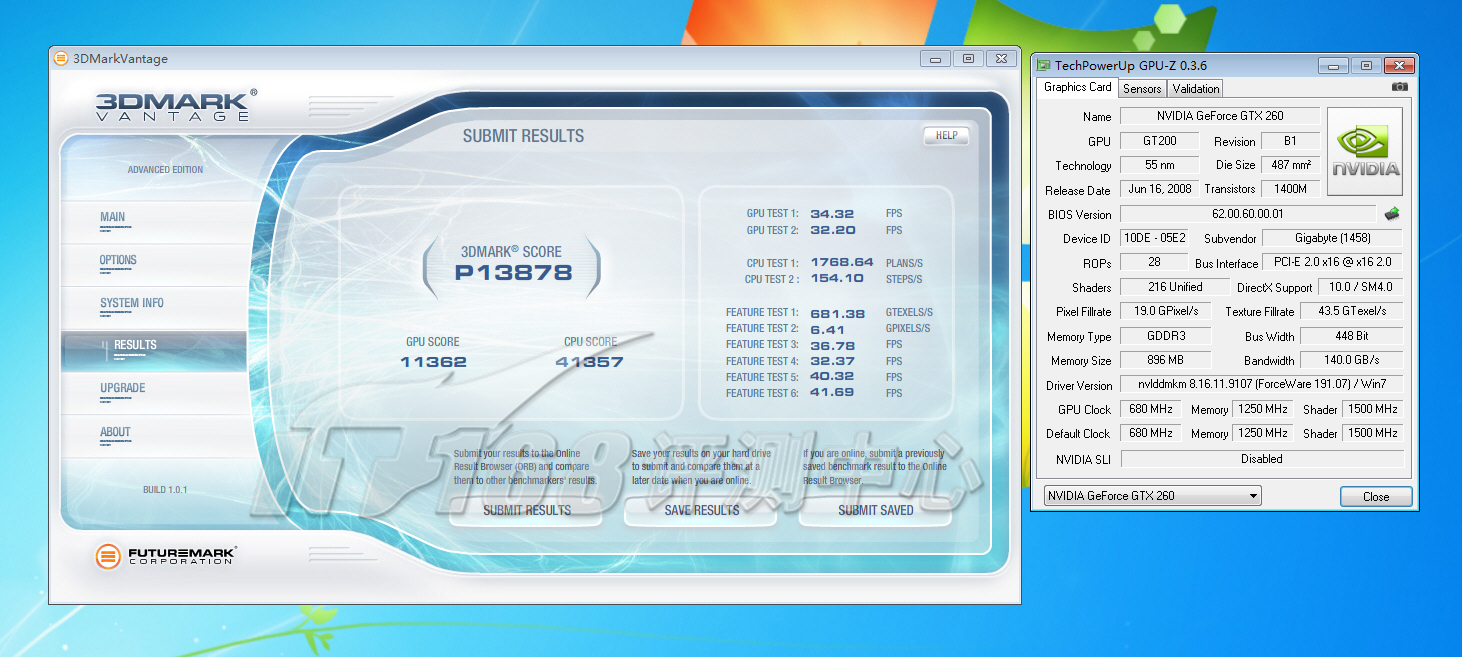Click the Bus Interface PCI-E value

coord(1332,262)
